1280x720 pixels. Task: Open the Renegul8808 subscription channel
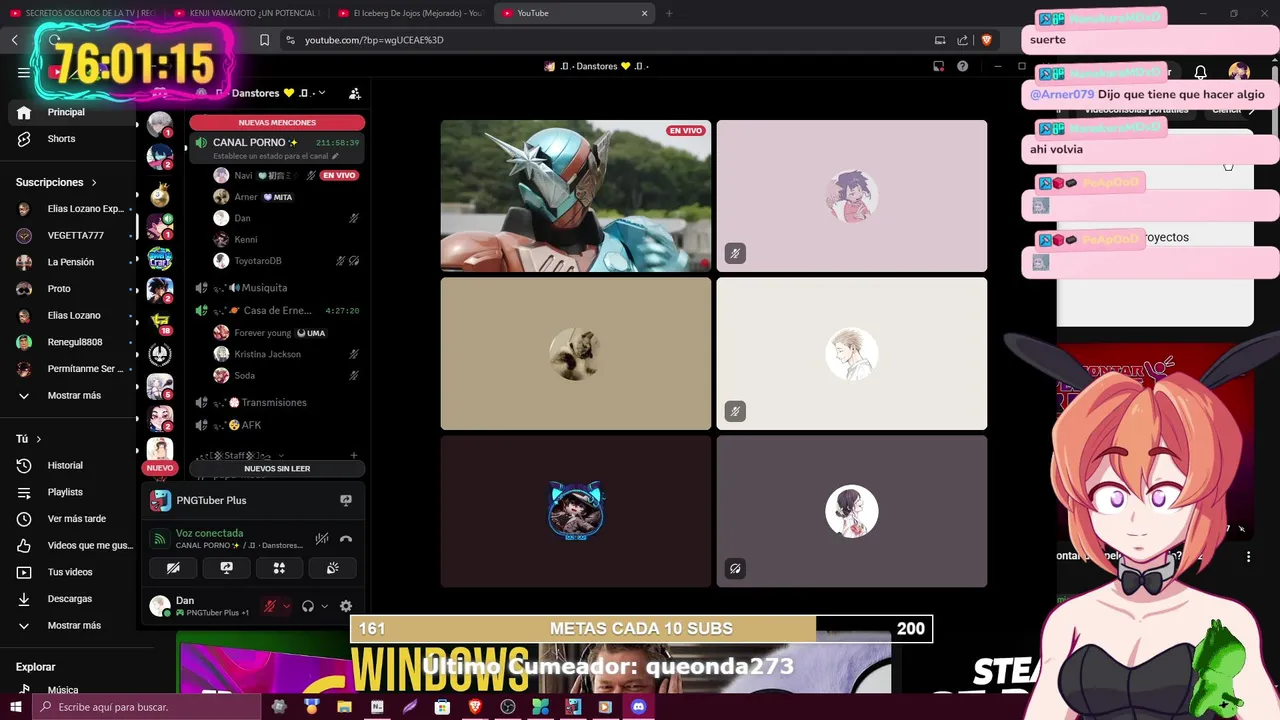74,342
